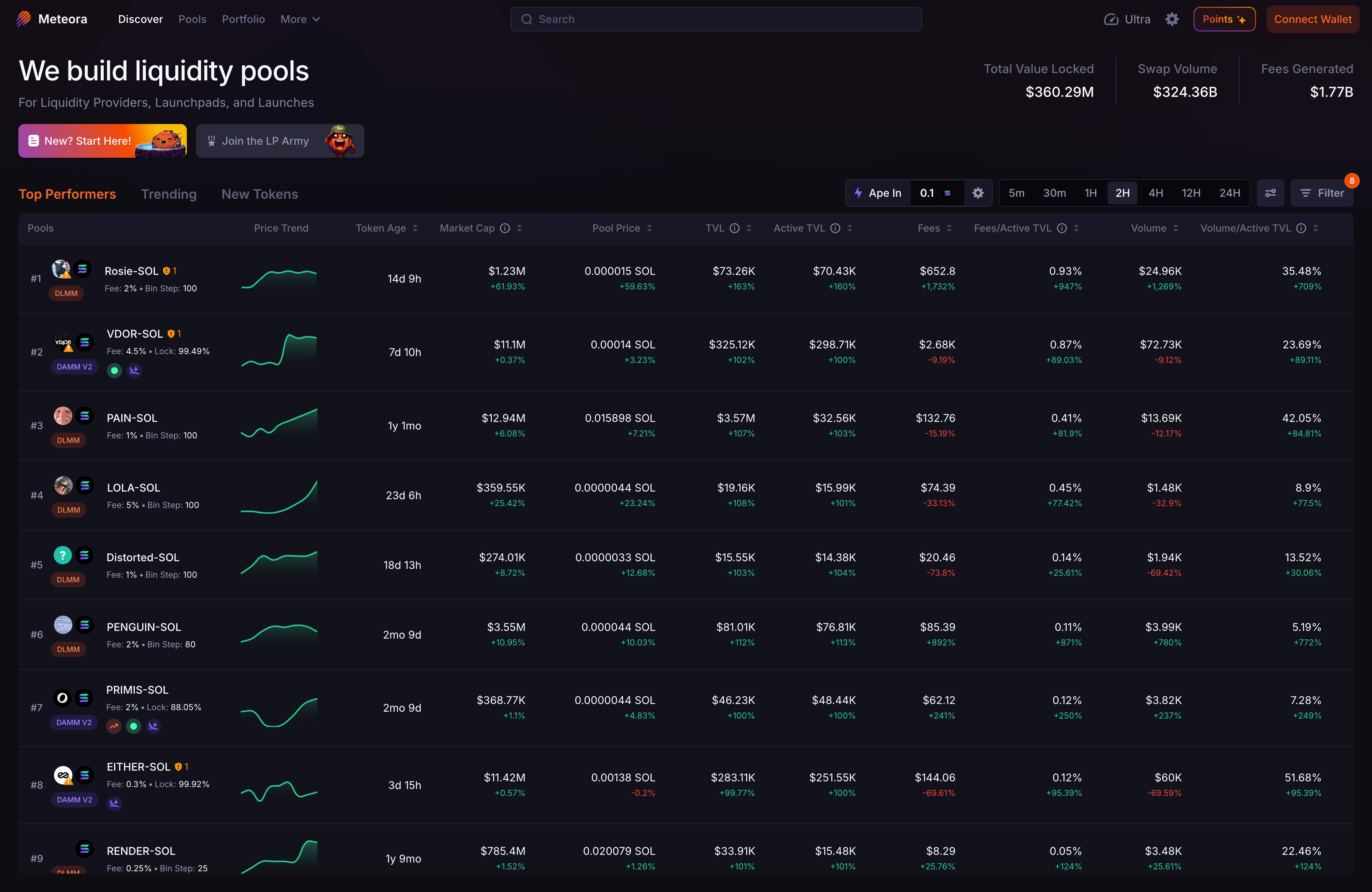Click the Active TVL info icon
This screenshot has width=1372, height=892.
(835, 228)
